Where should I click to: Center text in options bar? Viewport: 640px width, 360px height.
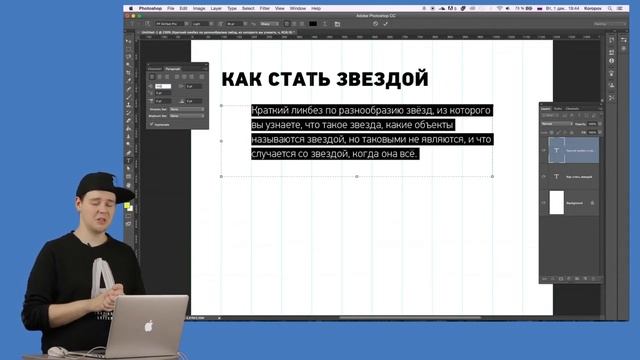pyautogui.click(x=294, y=24)
